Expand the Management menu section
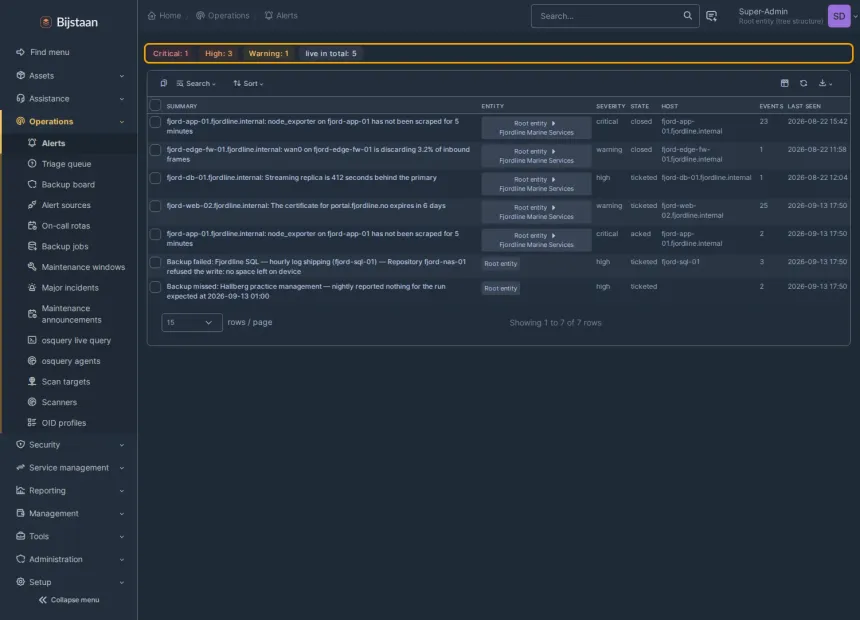This screenshot has height=620, width=860. tap(69, 514)
